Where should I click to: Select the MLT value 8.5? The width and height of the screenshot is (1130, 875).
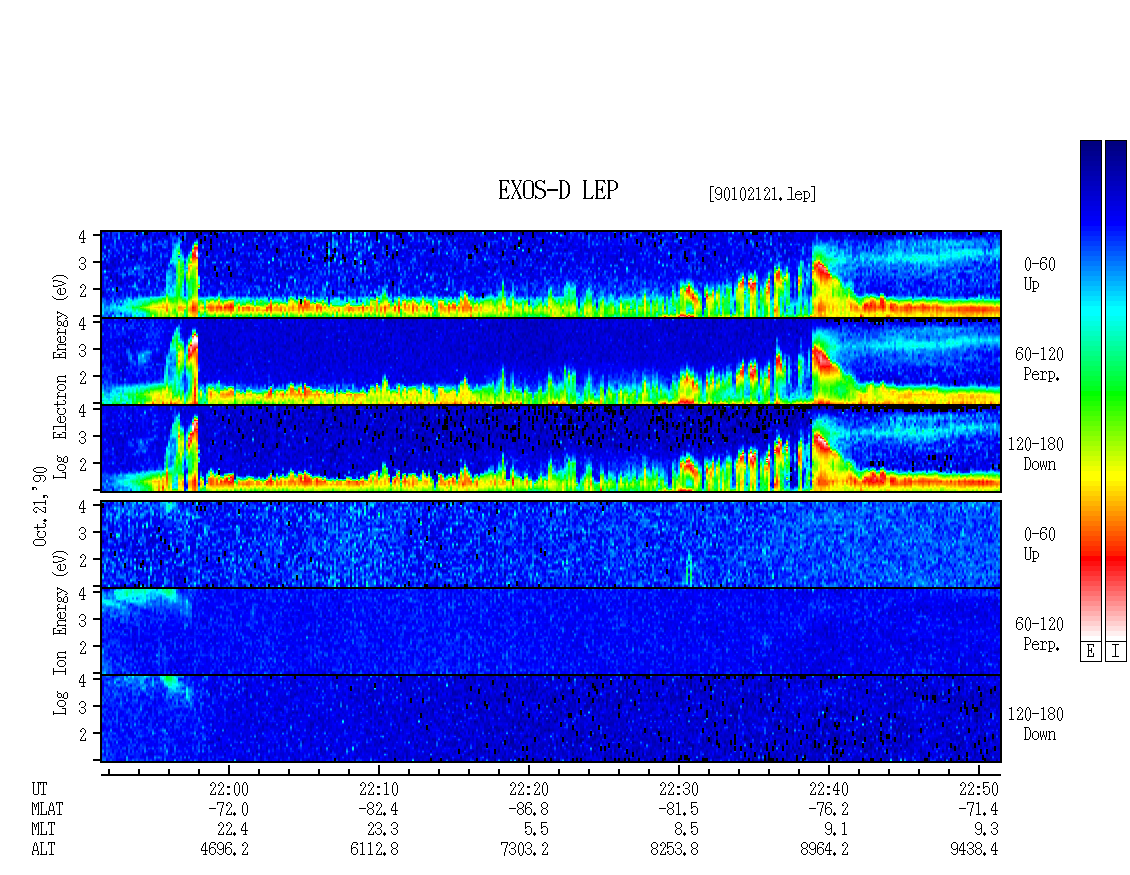[687, 829]
